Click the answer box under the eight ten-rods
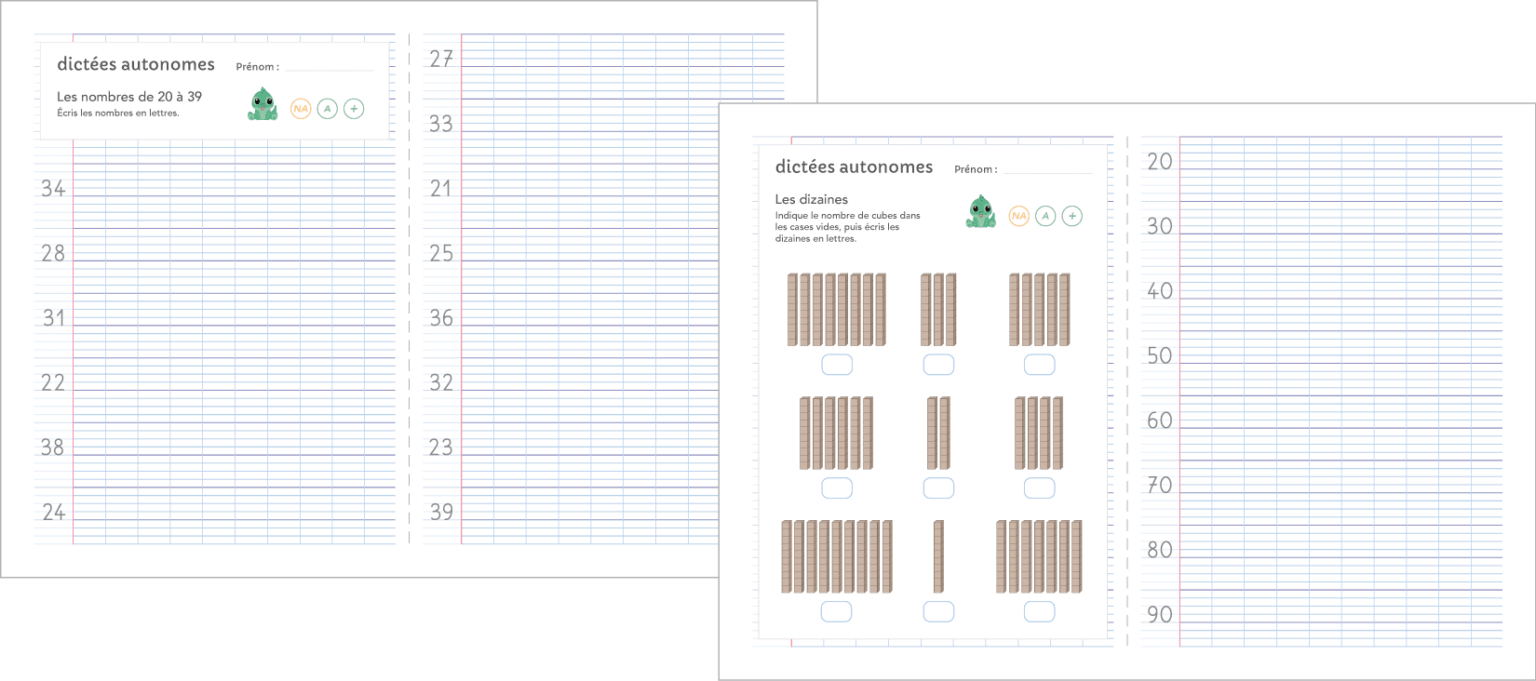The image size is (1536, 681). [x=836, y=364]
